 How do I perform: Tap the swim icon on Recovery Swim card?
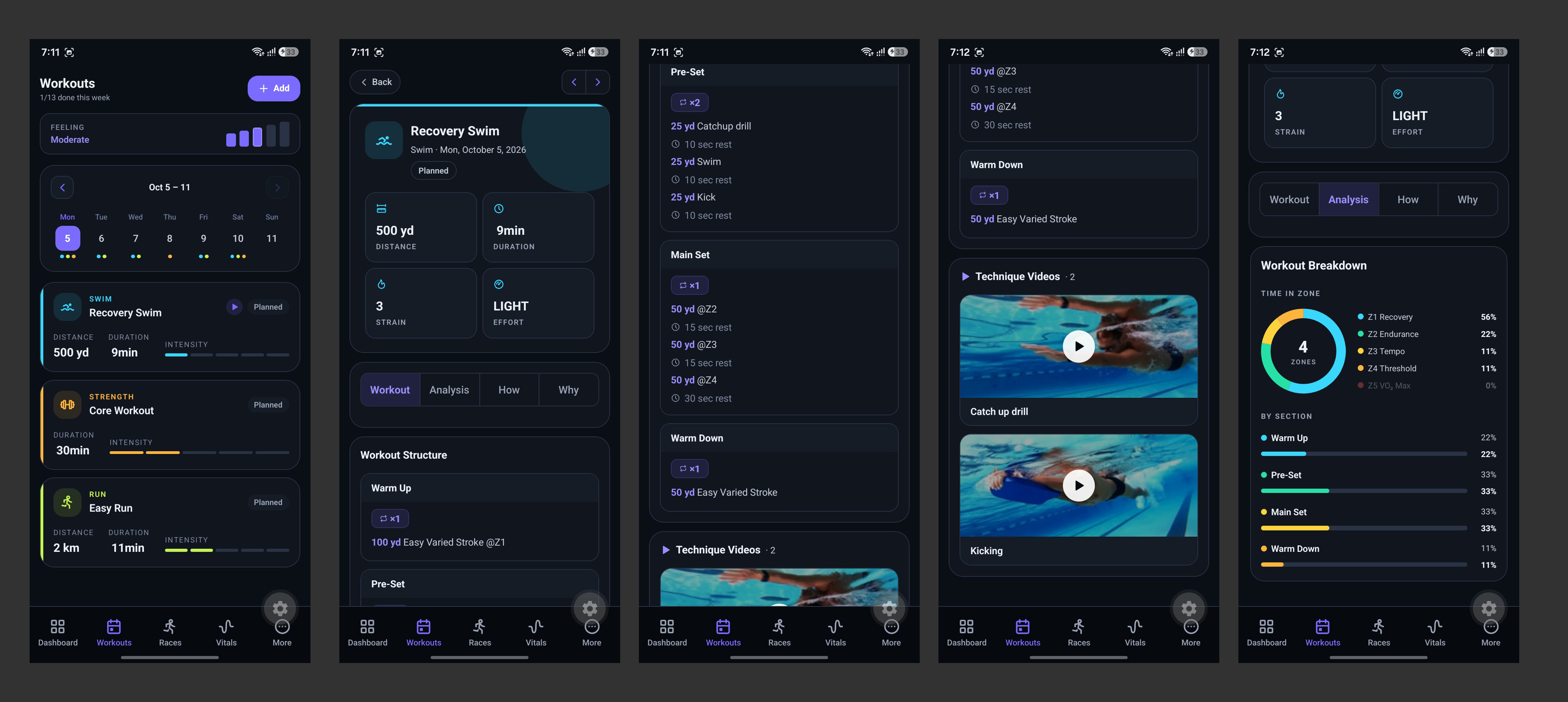tap(67, 307)
